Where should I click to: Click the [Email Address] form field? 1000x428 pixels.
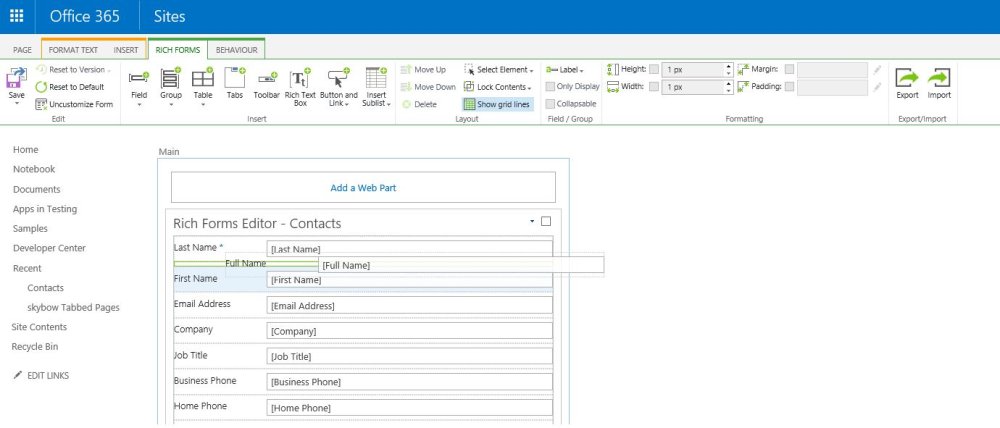[409, 306]
